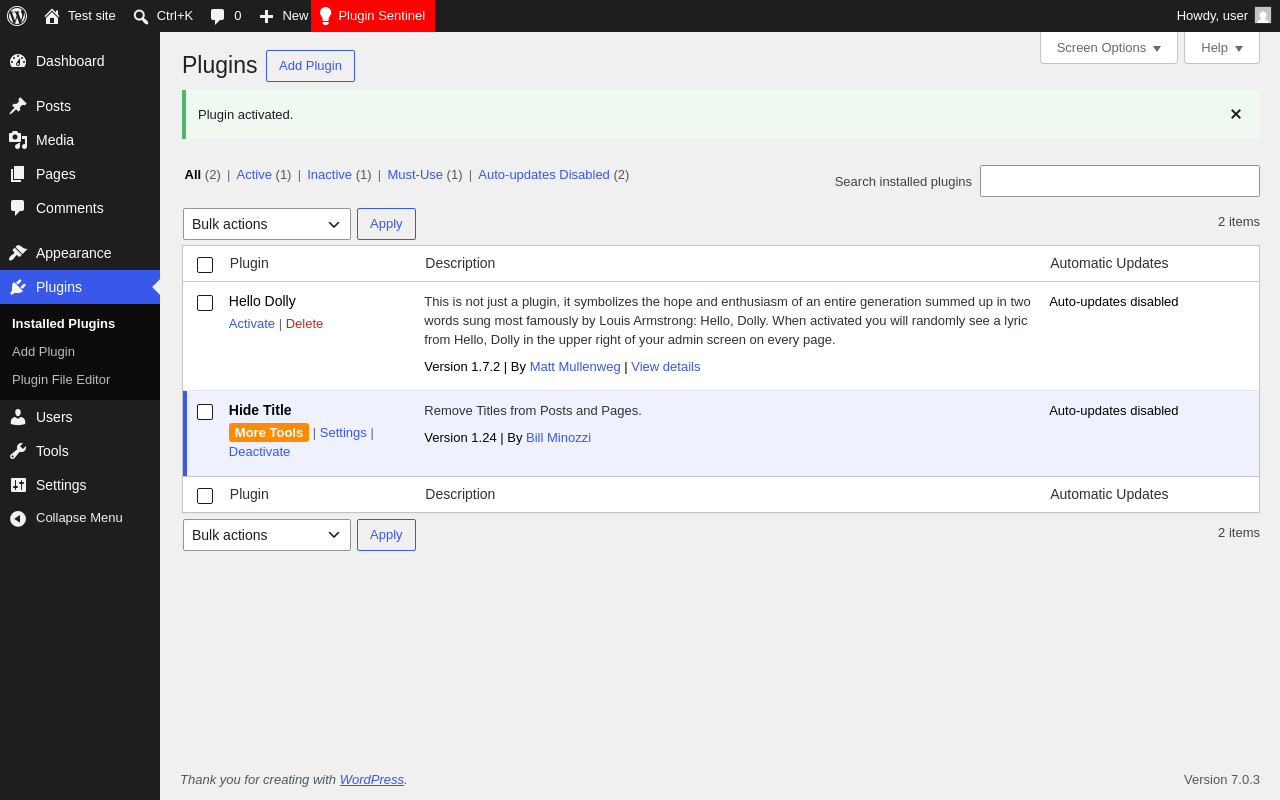Click More Tools for Hide Title
1280x800 pixels.
tap(269, 432)
